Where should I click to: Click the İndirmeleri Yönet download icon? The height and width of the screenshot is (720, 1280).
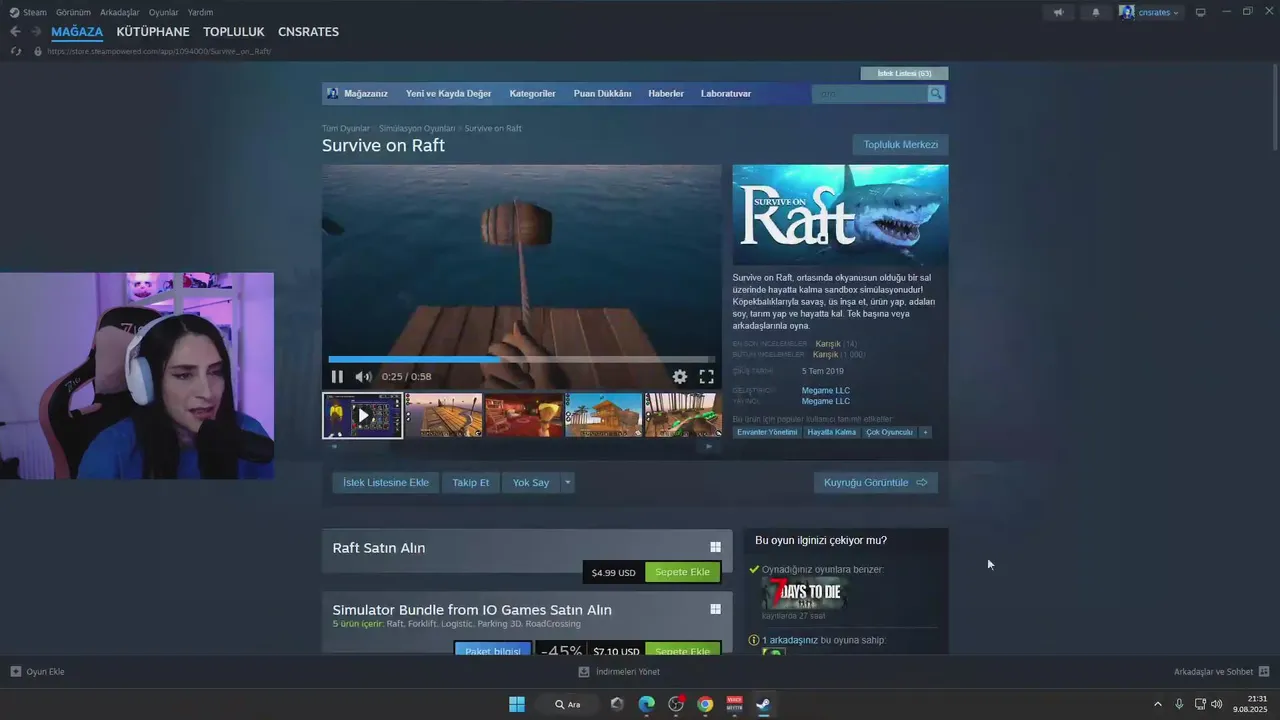click(584, 672)
